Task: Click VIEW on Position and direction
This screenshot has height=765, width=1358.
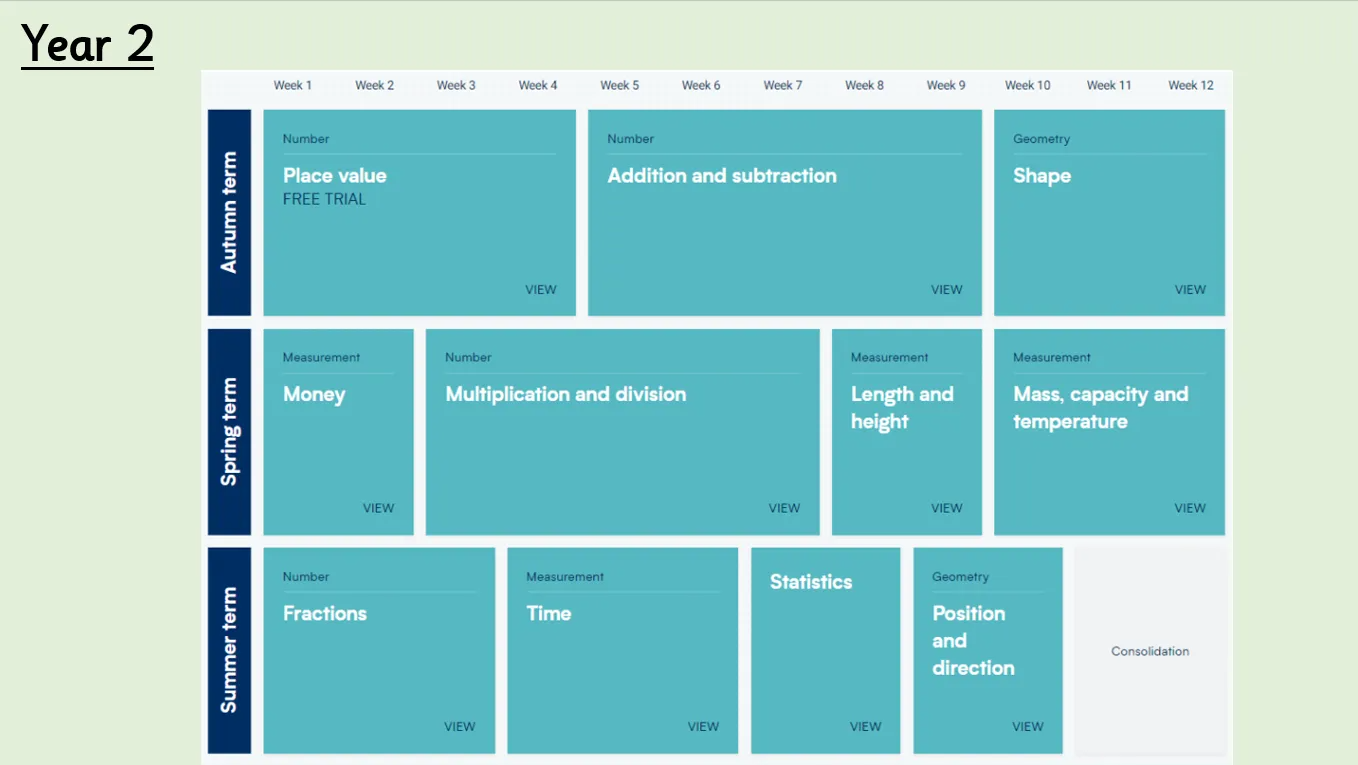Action: [1027, 727]
